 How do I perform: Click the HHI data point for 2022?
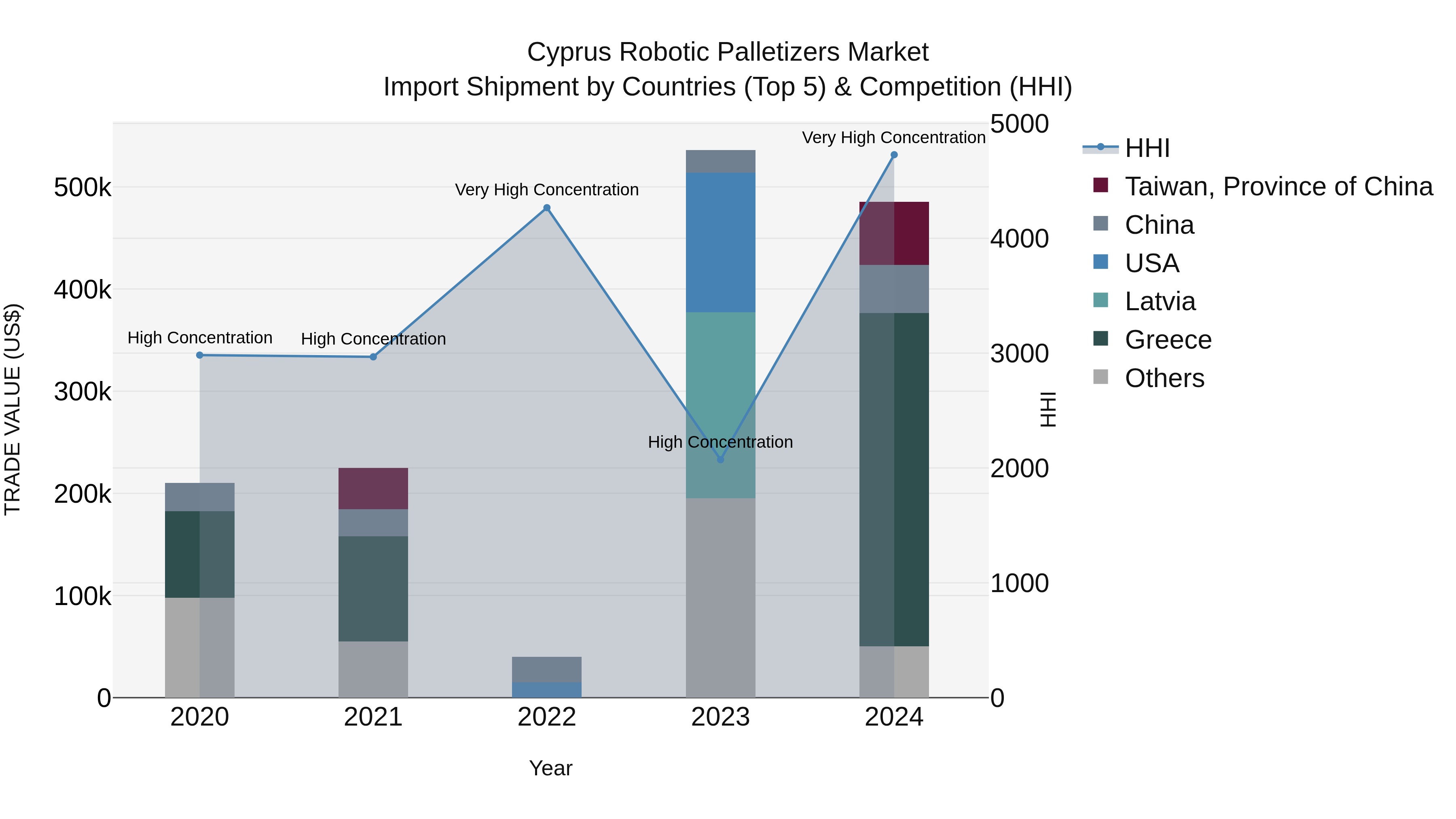[546, 208]
